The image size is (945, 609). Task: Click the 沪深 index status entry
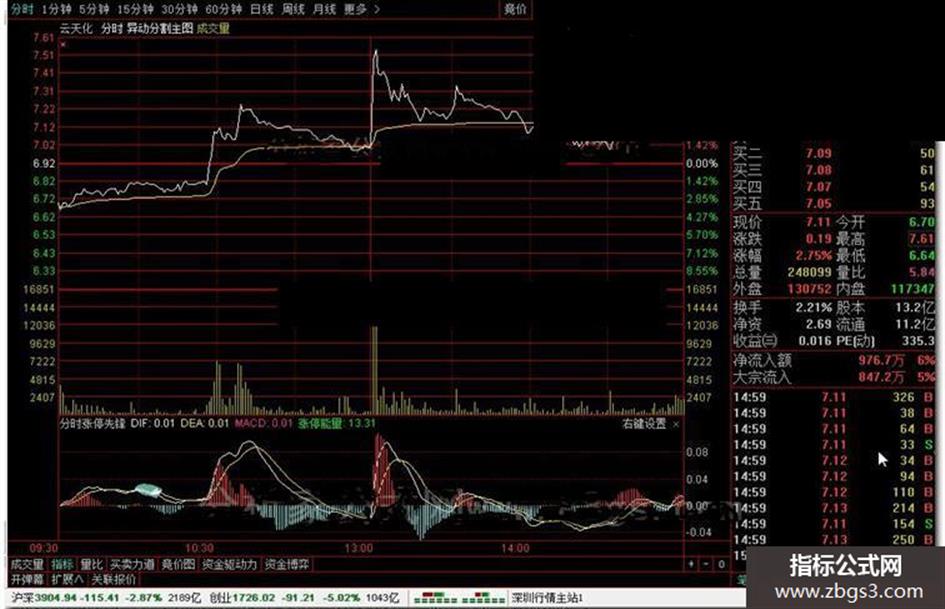(x=106, y=598)
